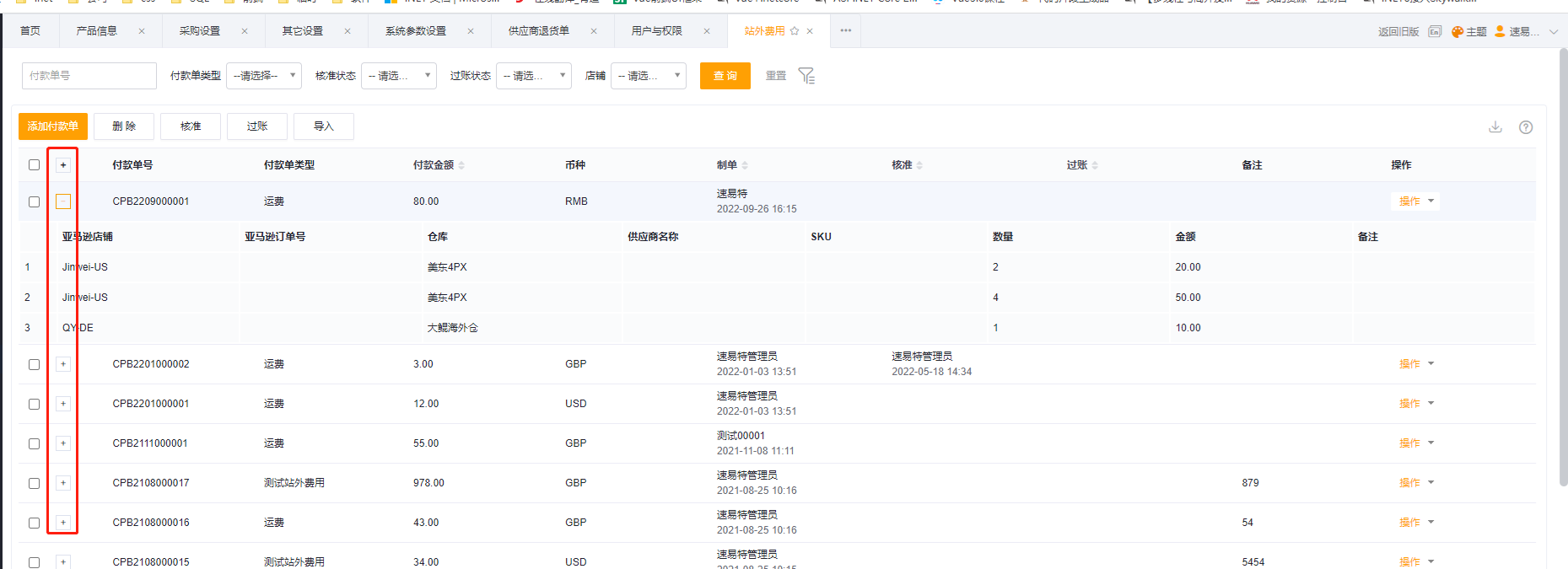1568x569 pixels.
Task: Open the more tabs ellipsis menu
Action: point(845,30)
